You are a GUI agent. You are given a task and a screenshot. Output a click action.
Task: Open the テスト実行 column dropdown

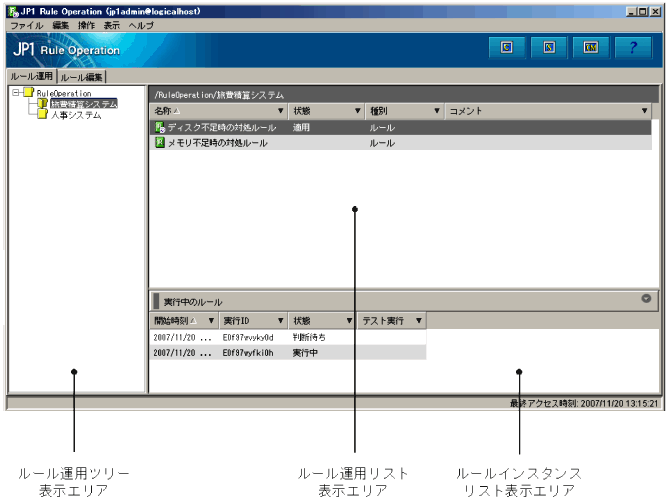tap(419, 320)
